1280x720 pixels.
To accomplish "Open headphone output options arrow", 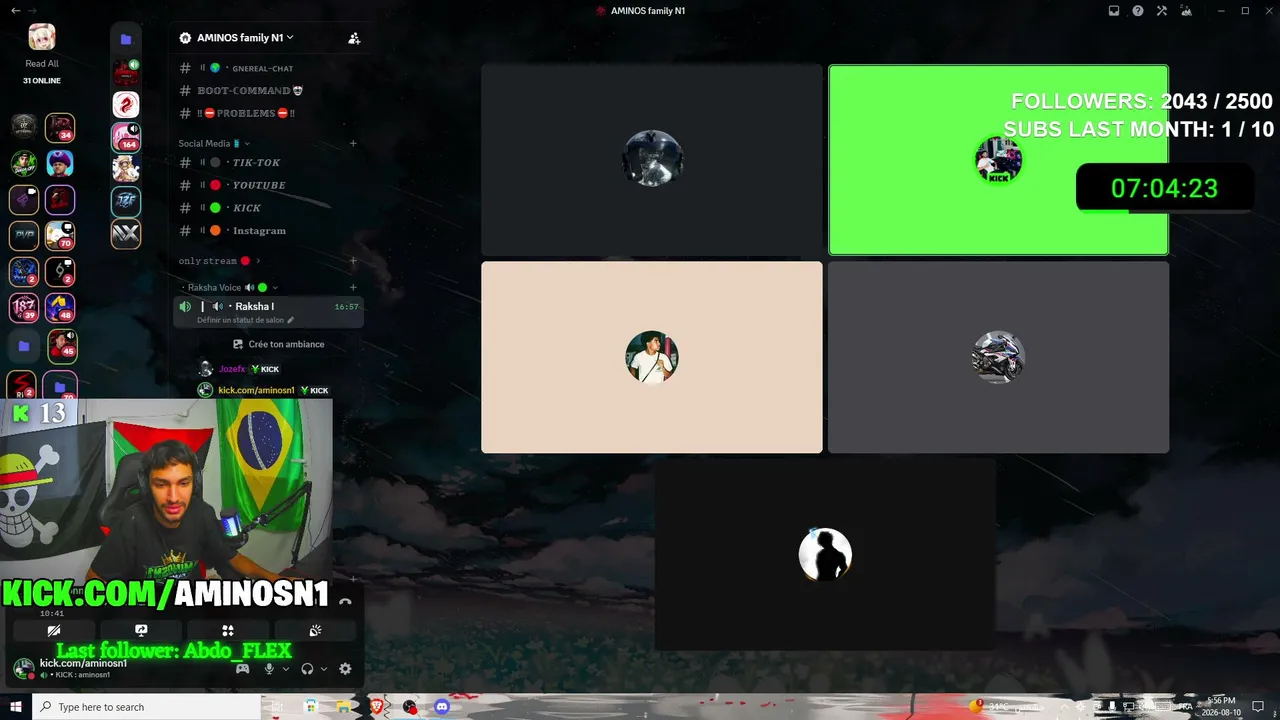I will pos(324,669).
